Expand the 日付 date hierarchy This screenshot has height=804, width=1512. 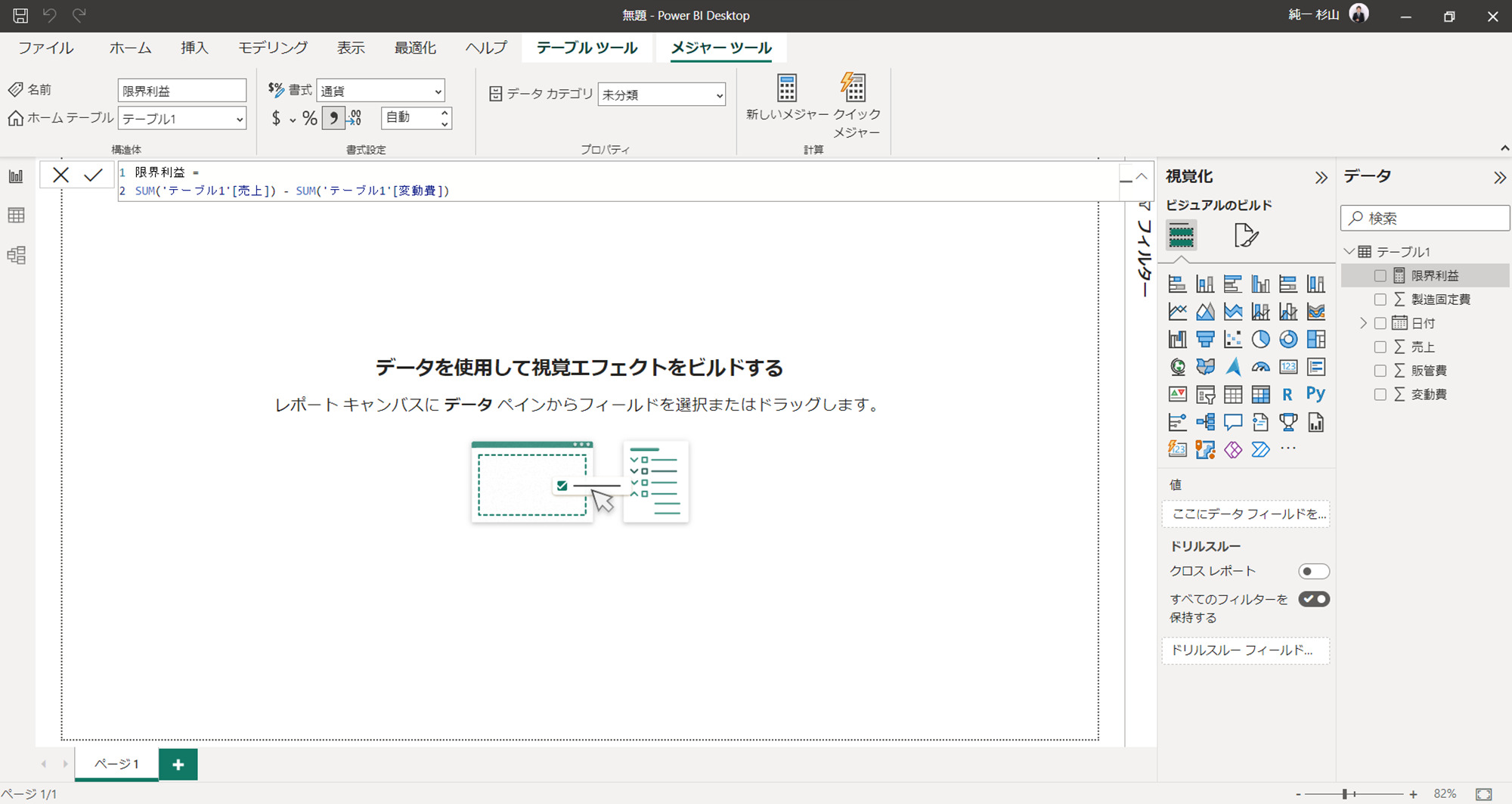1364,324
